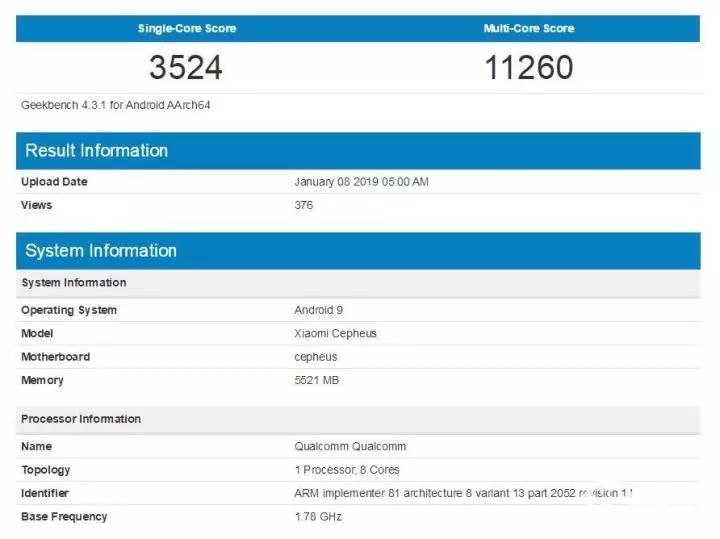The width and height of the screenshot is (720, 539).
Task: Click the Operating System row label
Action: coord(69,310)
